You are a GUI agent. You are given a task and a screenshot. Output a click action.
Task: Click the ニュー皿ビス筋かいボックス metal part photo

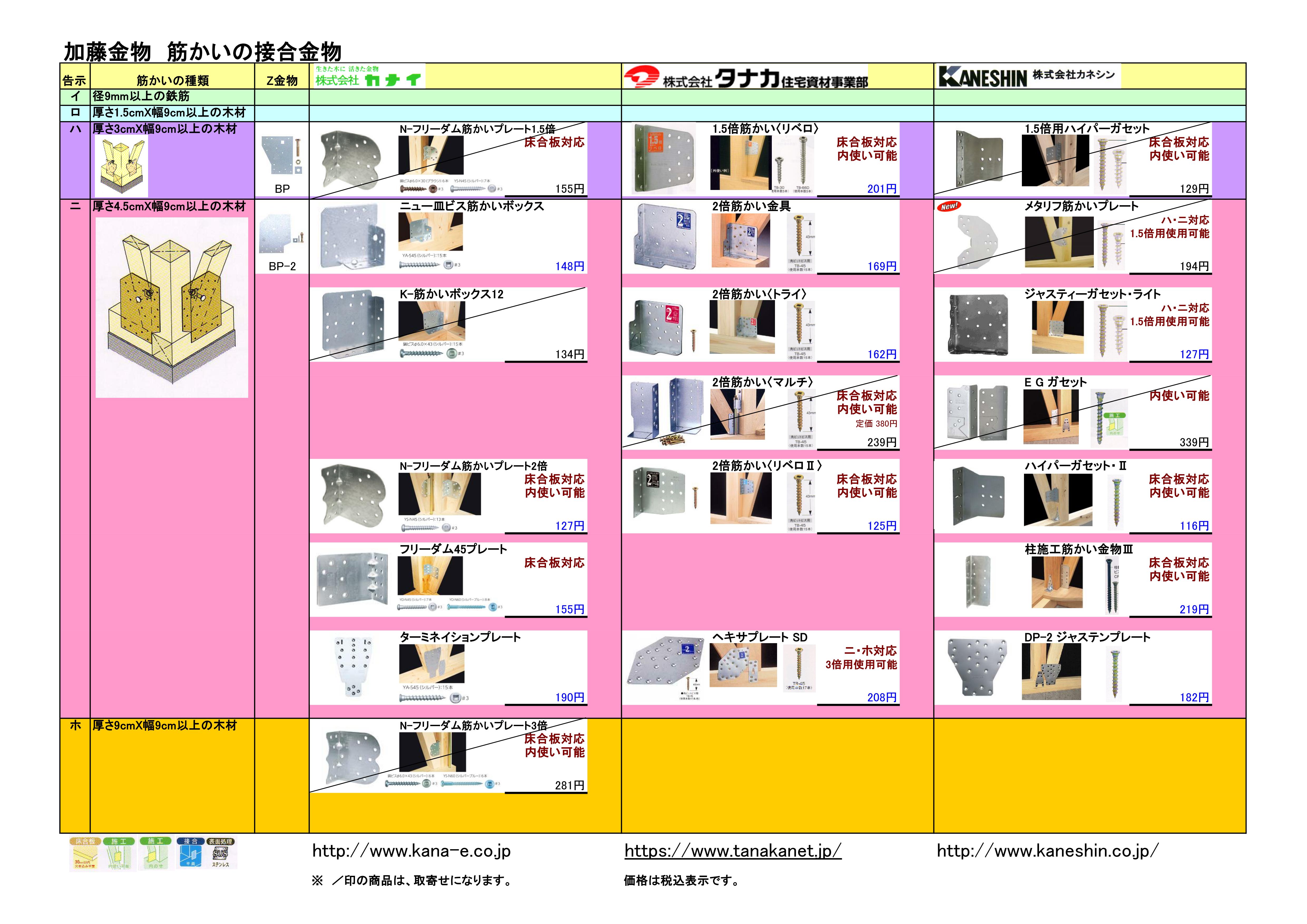[353, 236]
